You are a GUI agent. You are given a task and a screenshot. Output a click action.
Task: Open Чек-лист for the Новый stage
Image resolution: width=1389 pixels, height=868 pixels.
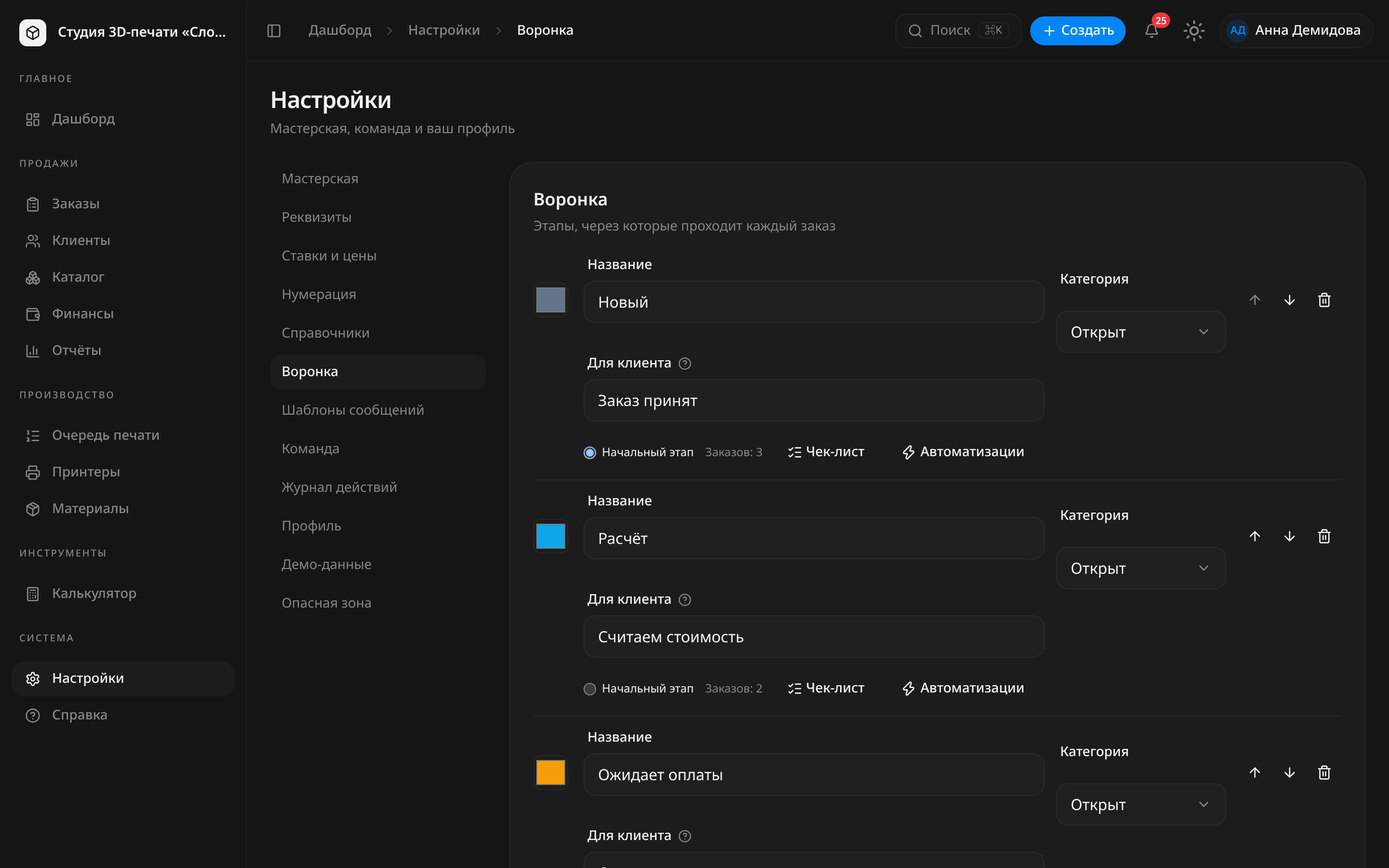pyautogui.click(x=826, y=452)
